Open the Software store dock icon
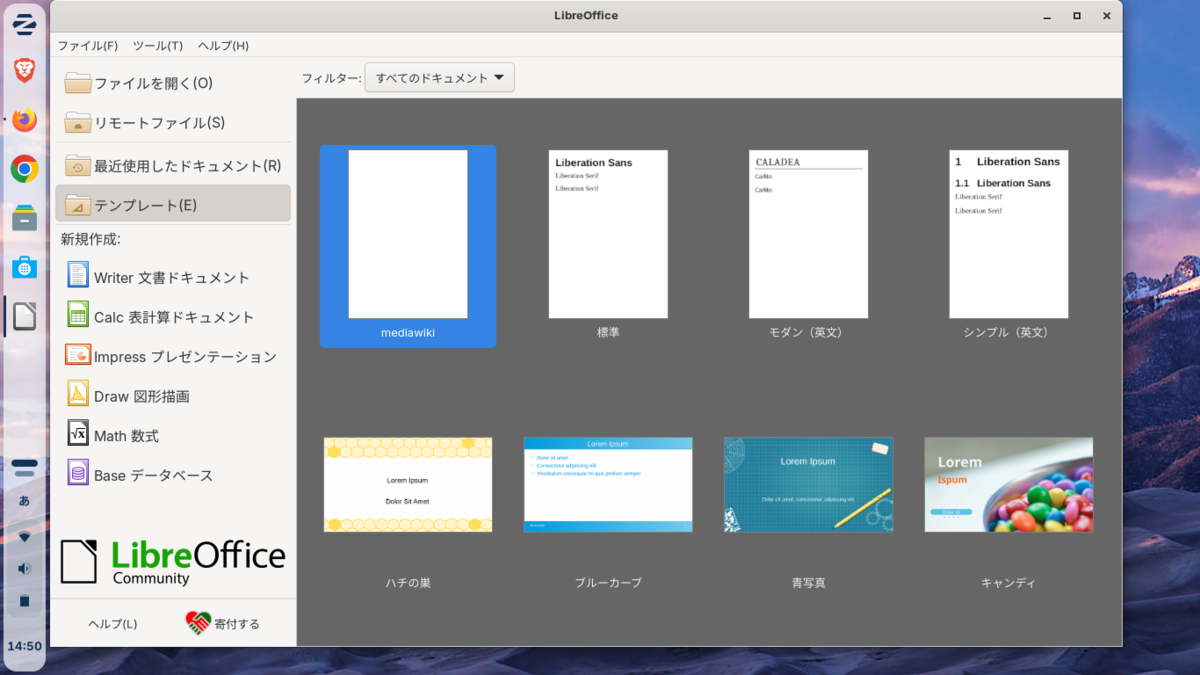The width and height of the screenshot is (1200, 675). click(x=25, y=267)
